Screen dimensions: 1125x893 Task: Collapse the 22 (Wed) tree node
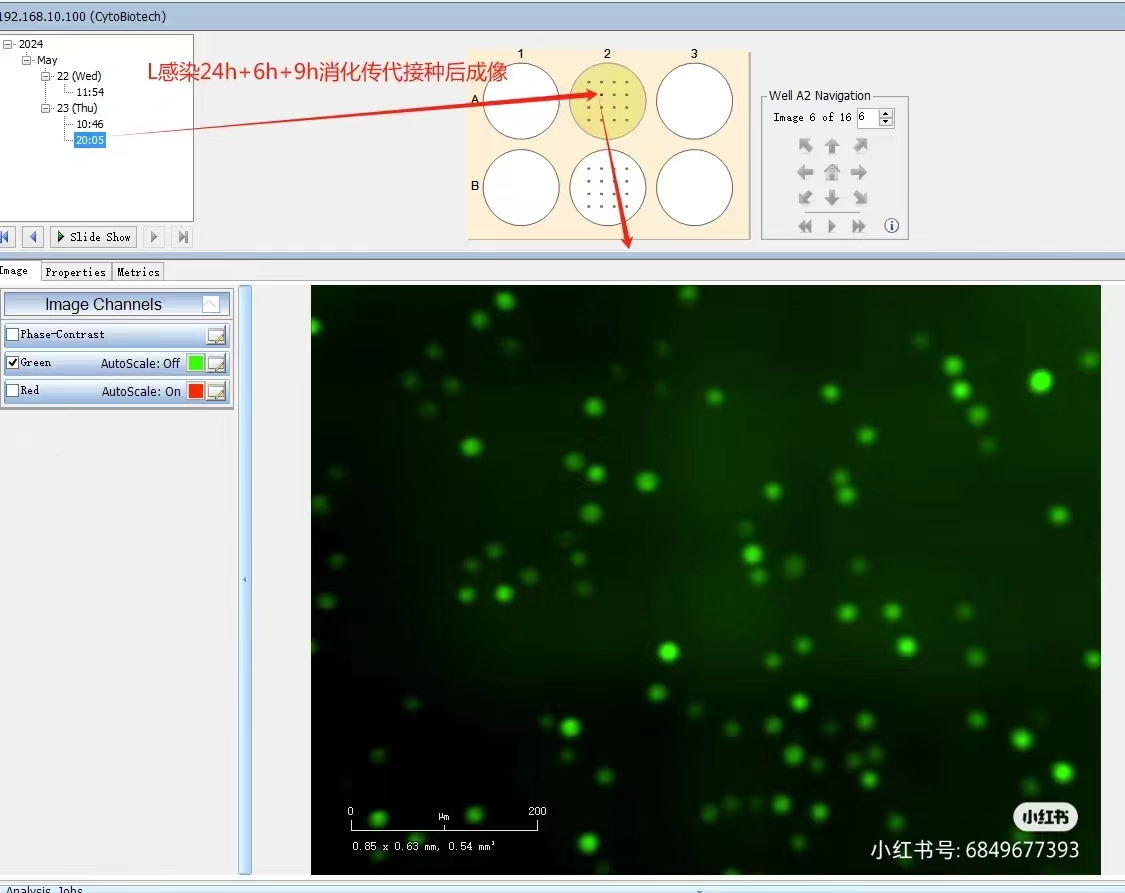(x=45, y=76)
